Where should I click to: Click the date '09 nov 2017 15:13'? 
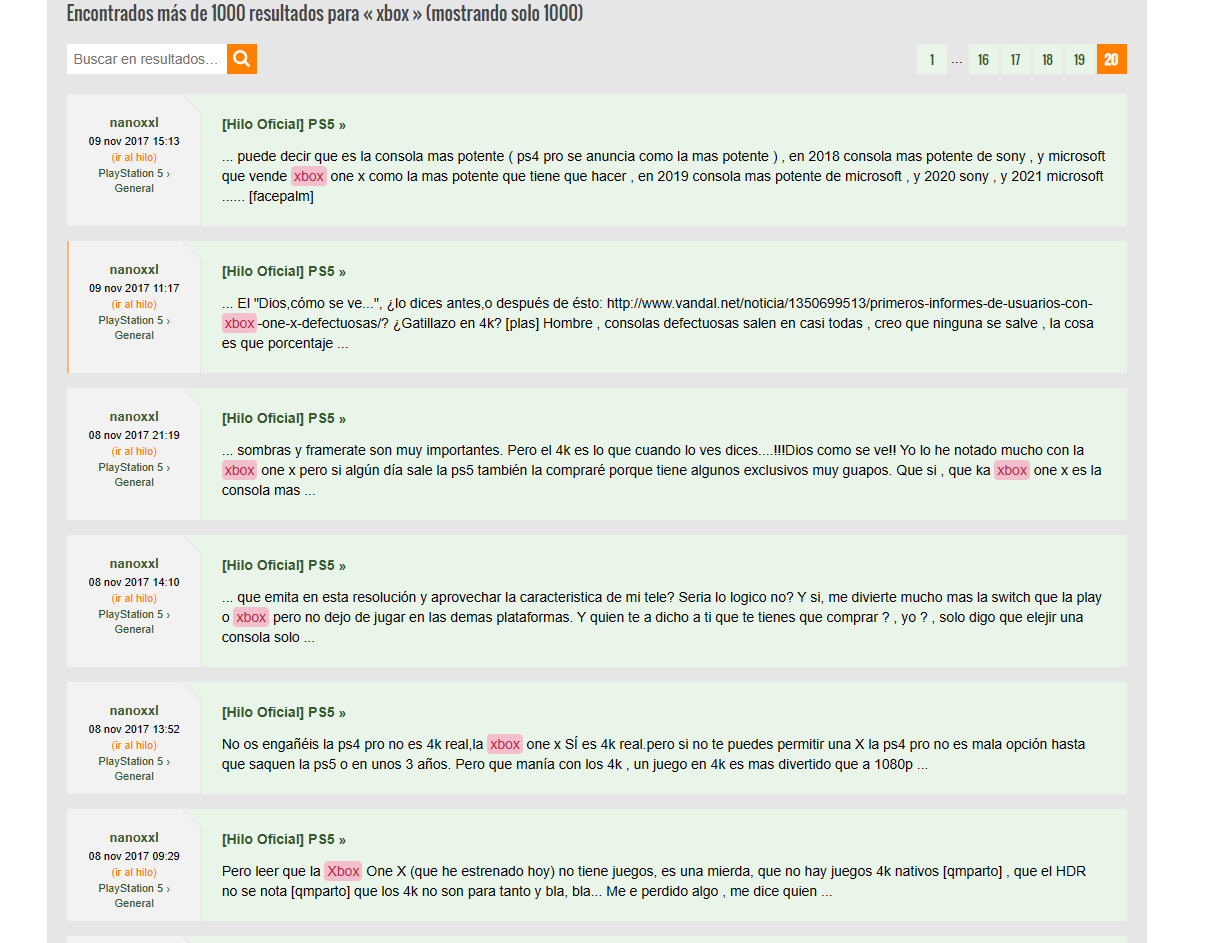134,141
